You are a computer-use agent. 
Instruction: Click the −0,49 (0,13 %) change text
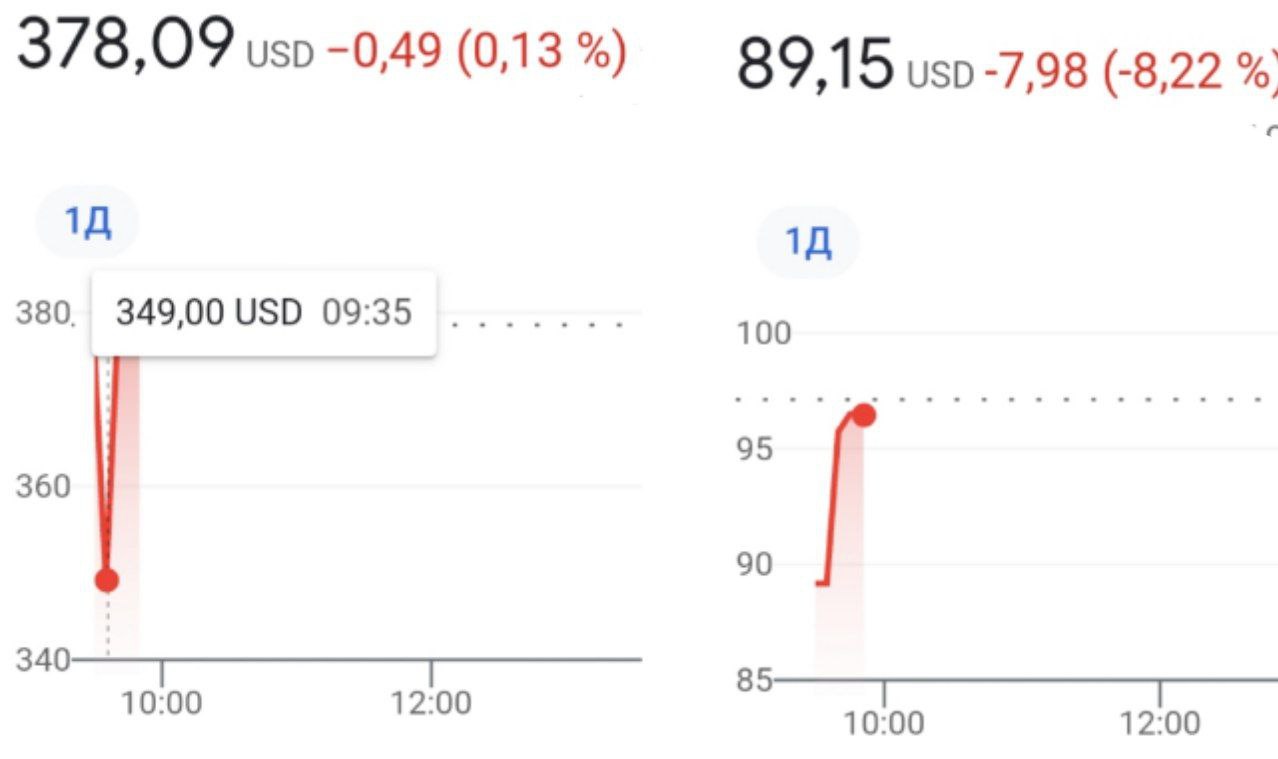click(476, 50)
